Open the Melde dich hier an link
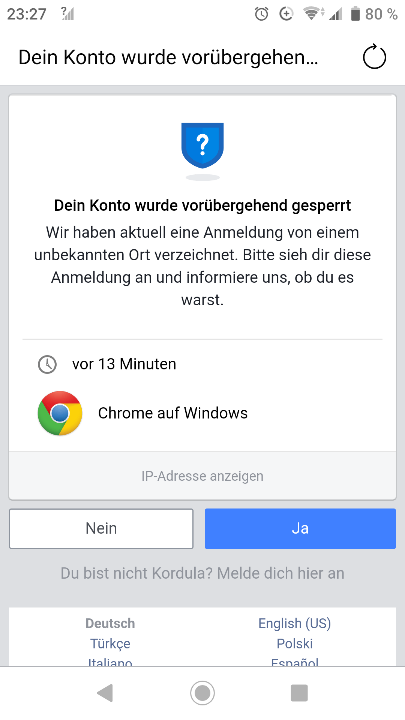 (x=281, y=573)
